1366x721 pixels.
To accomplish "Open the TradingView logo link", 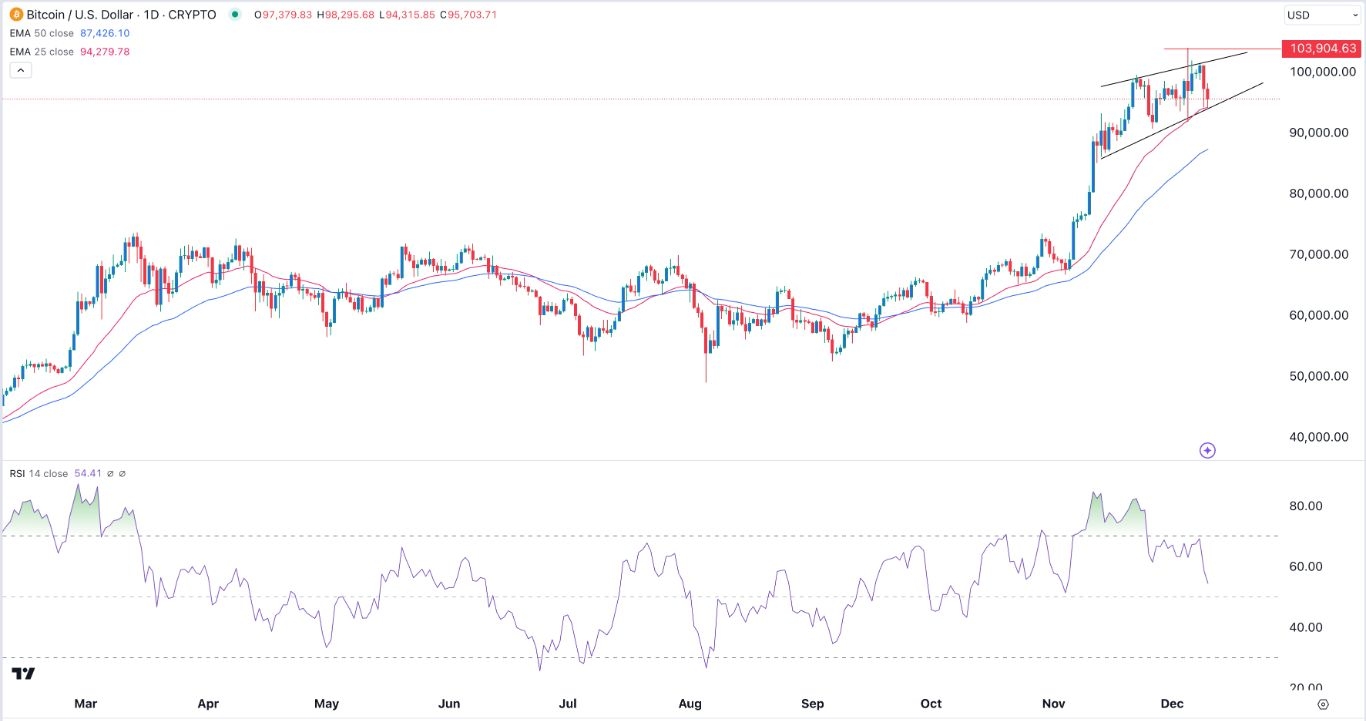I will click(x=23, y=674).
